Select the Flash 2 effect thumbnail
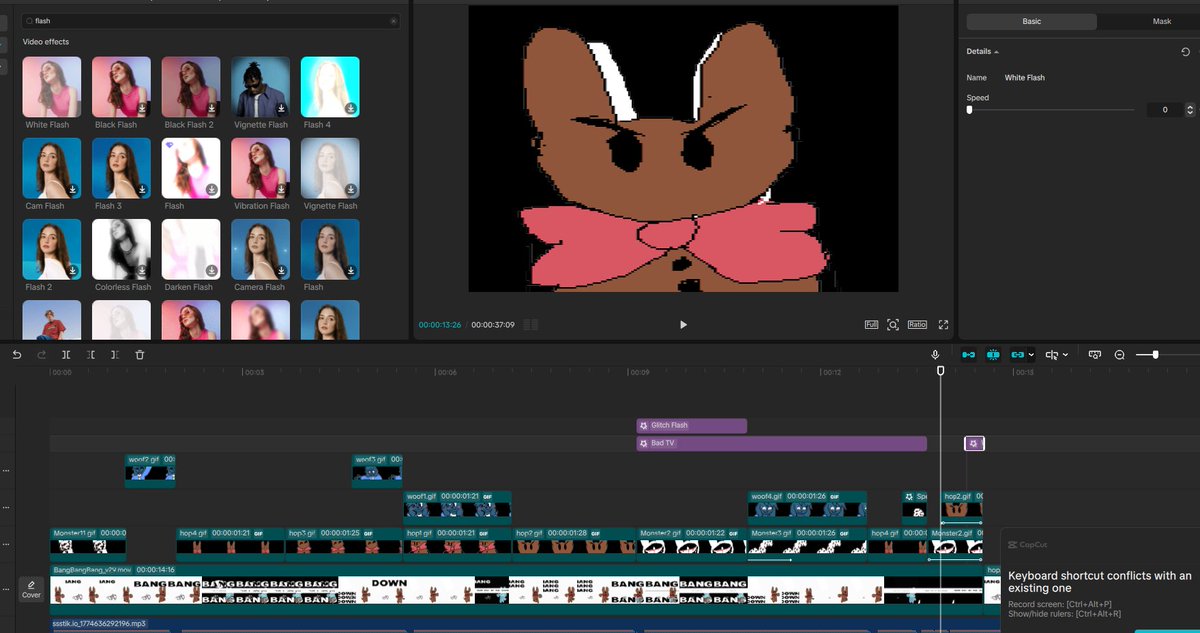Image resolution: width=1200 pixels, height=633 pixels. tap(52, 249)
